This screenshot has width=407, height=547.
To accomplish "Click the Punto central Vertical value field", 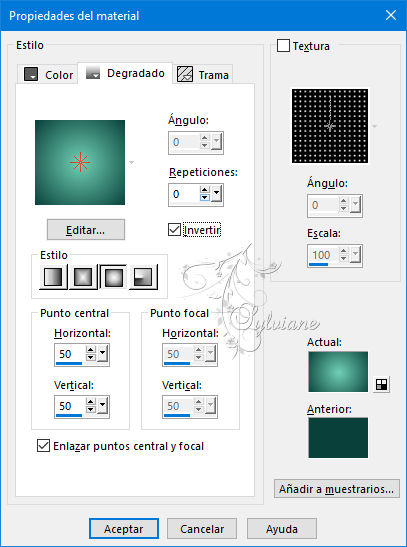I will point(70,406).
